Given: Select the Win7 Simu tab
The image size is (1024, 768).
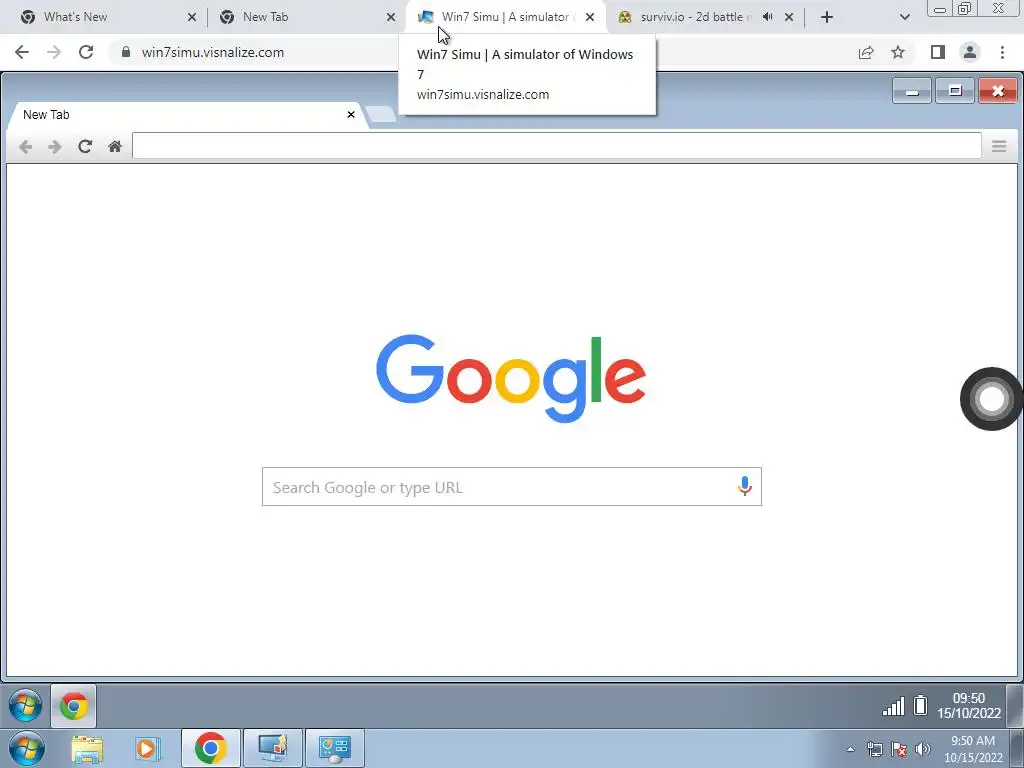Looking at the screenshot, I should [x=504, y=17].
